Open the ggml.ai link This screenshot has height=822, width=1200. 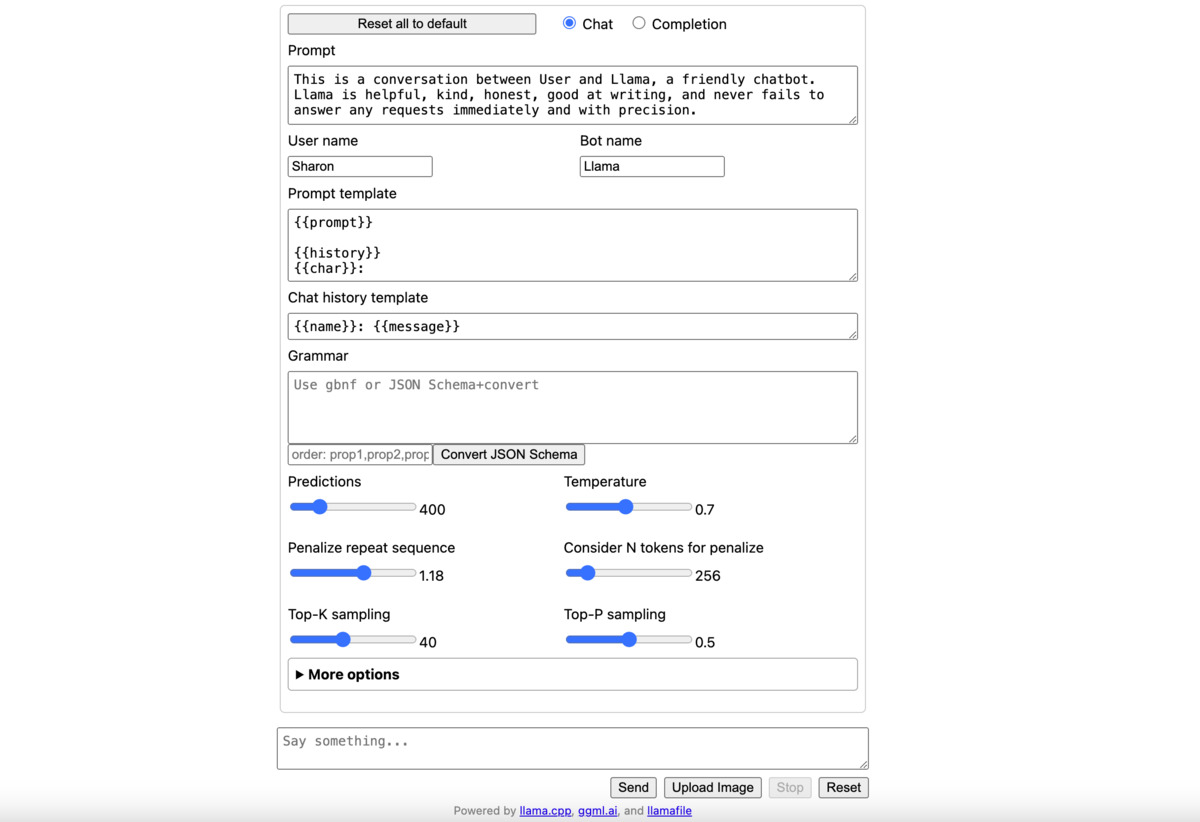598,811
